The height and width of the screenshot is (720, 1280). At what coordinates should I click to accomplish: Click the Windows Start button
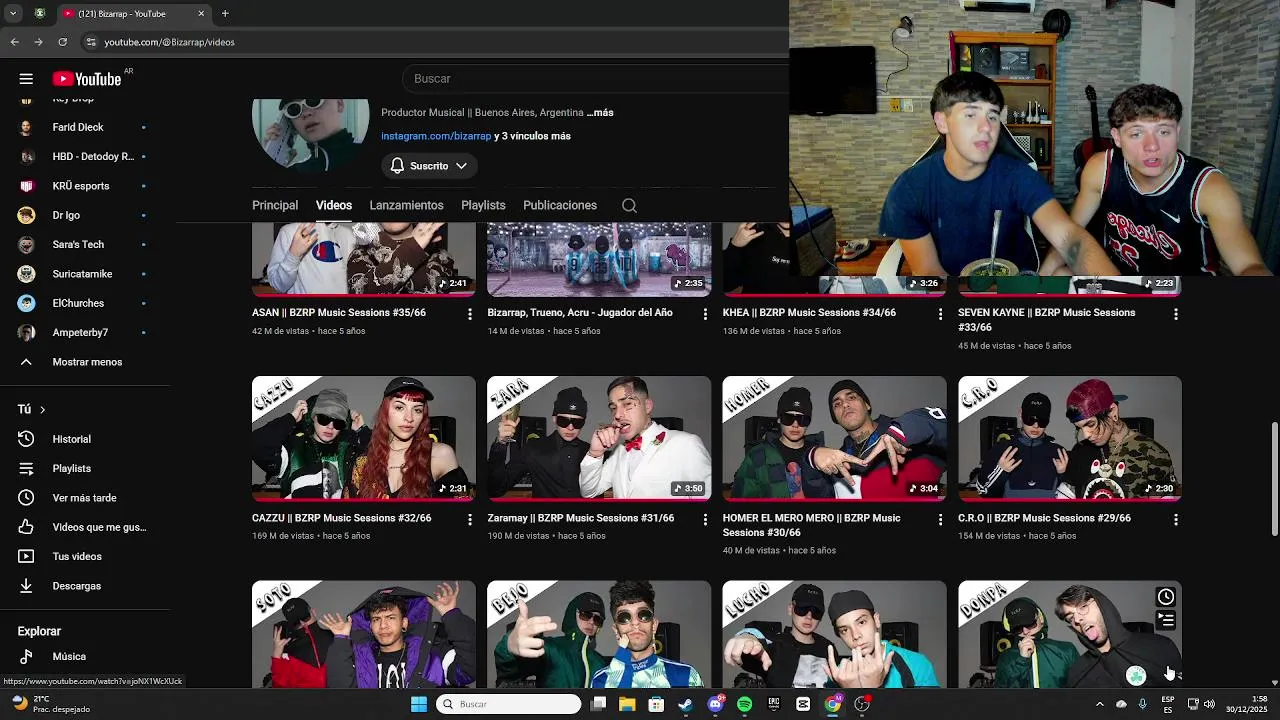pyautogui.click(x=419, y=704)
